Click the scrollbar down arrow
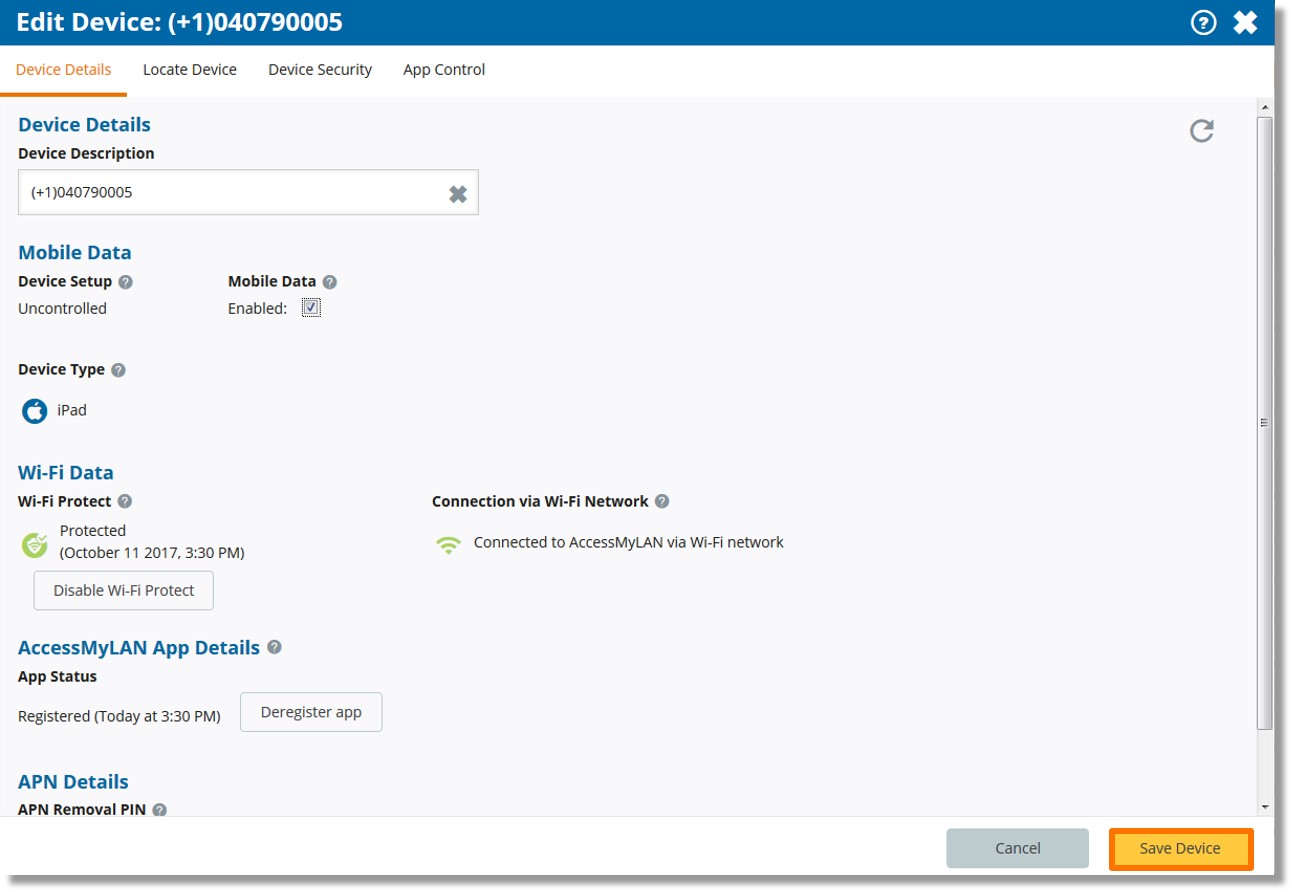This screenshot has width=1293, height=893. 1264,806
